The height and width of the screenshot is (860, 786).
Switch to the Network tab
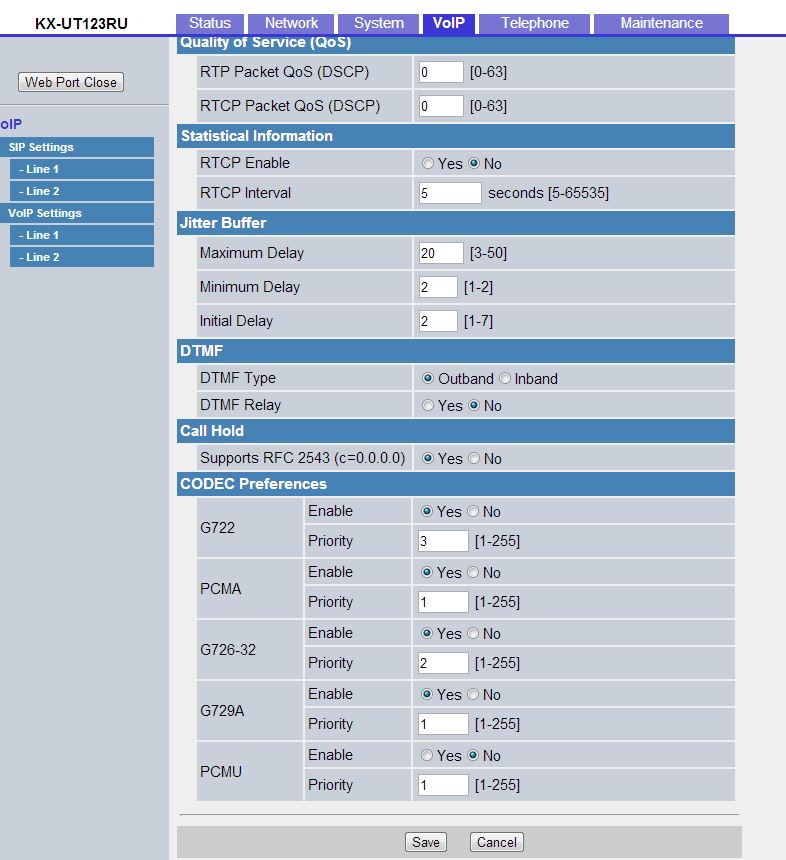(x=291, y=23)
